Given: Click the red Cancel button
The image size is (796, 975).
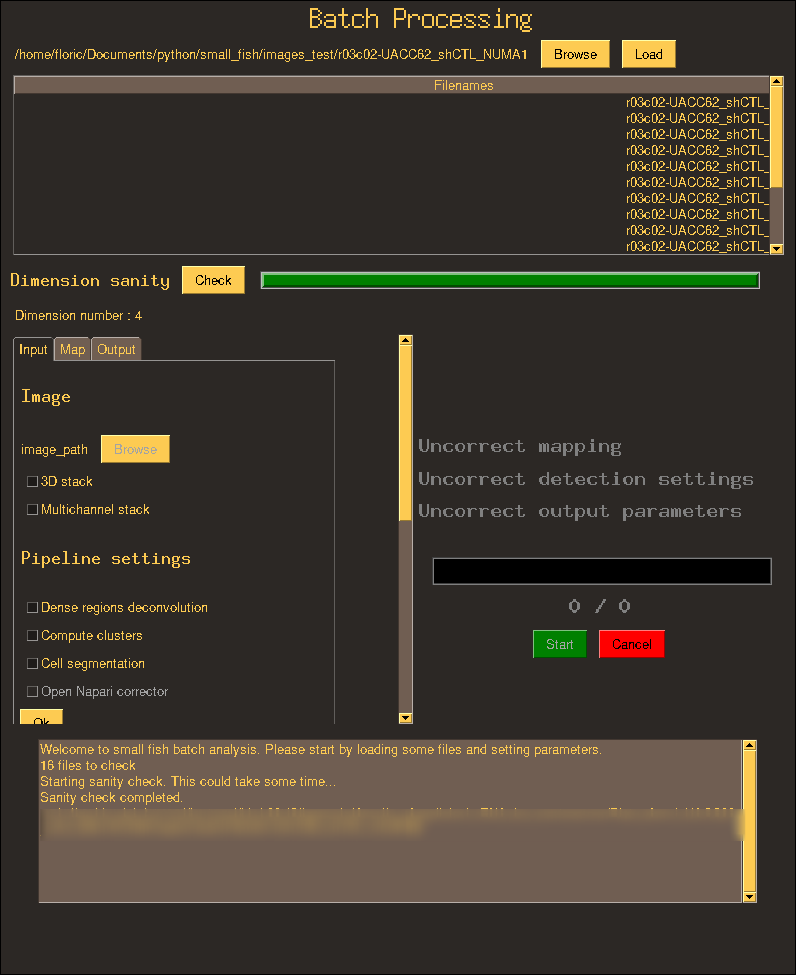Looking at the screenshot, I should [x=632, y=644].
